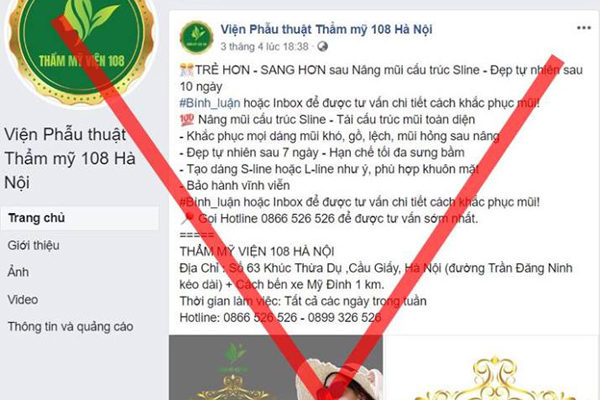Click the second #Bình_luận hashtag near the bottom
600x400 pixels.
click(x=210, y=202)
